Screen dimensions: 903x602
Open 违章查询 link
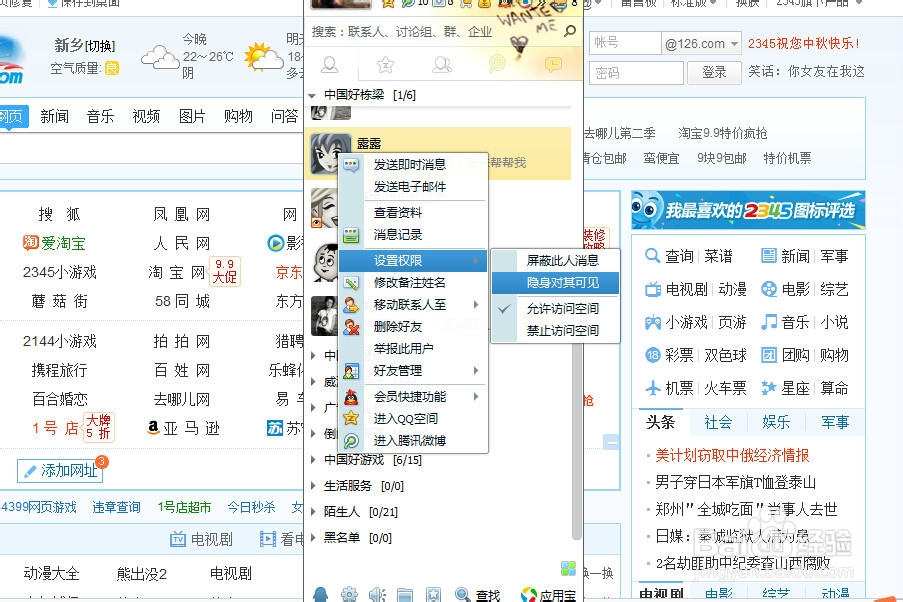click(116, 507)
